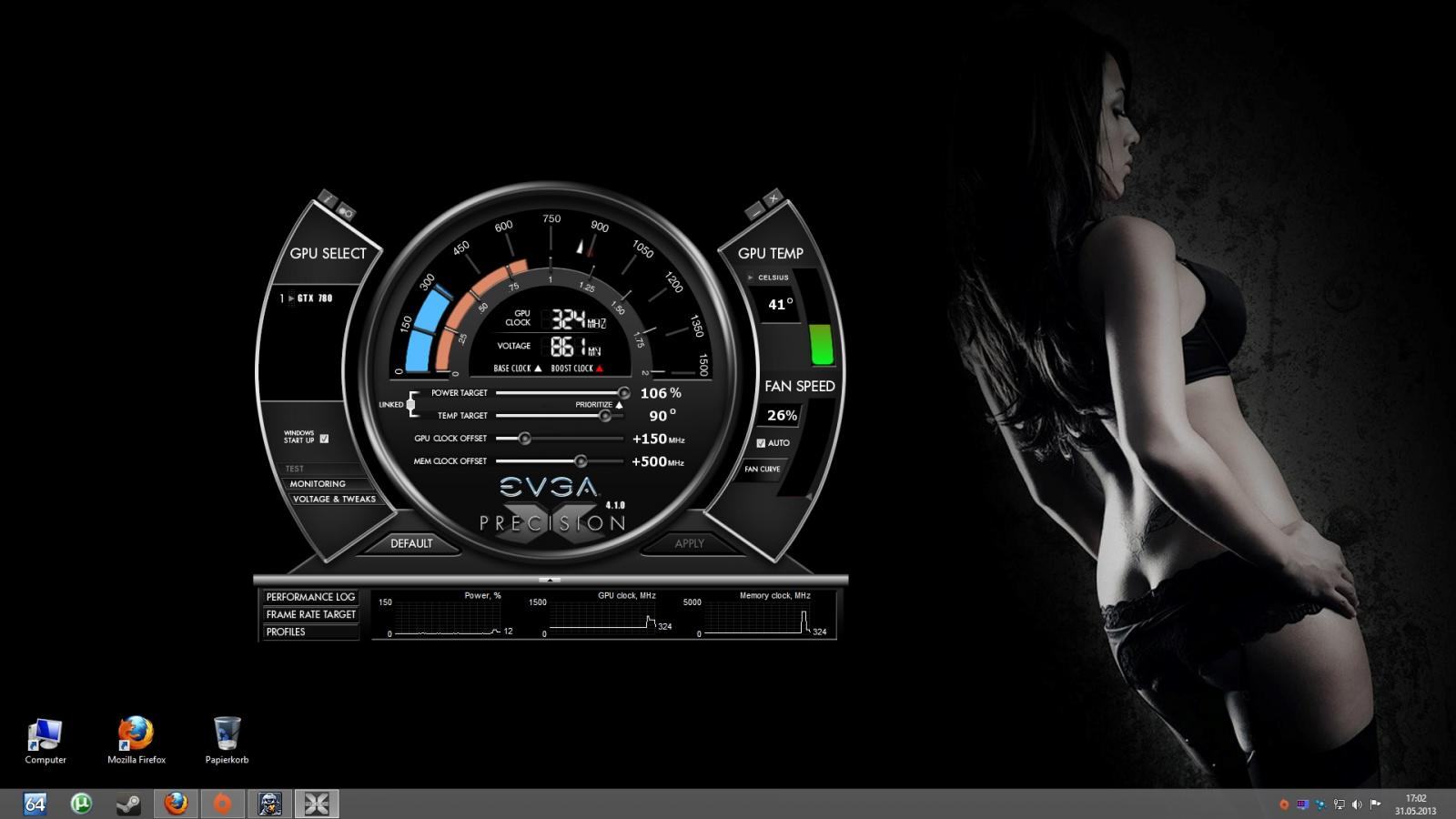Open the AIDA64 taskbar icon
1456x819 pixels.
pos(35,804)
